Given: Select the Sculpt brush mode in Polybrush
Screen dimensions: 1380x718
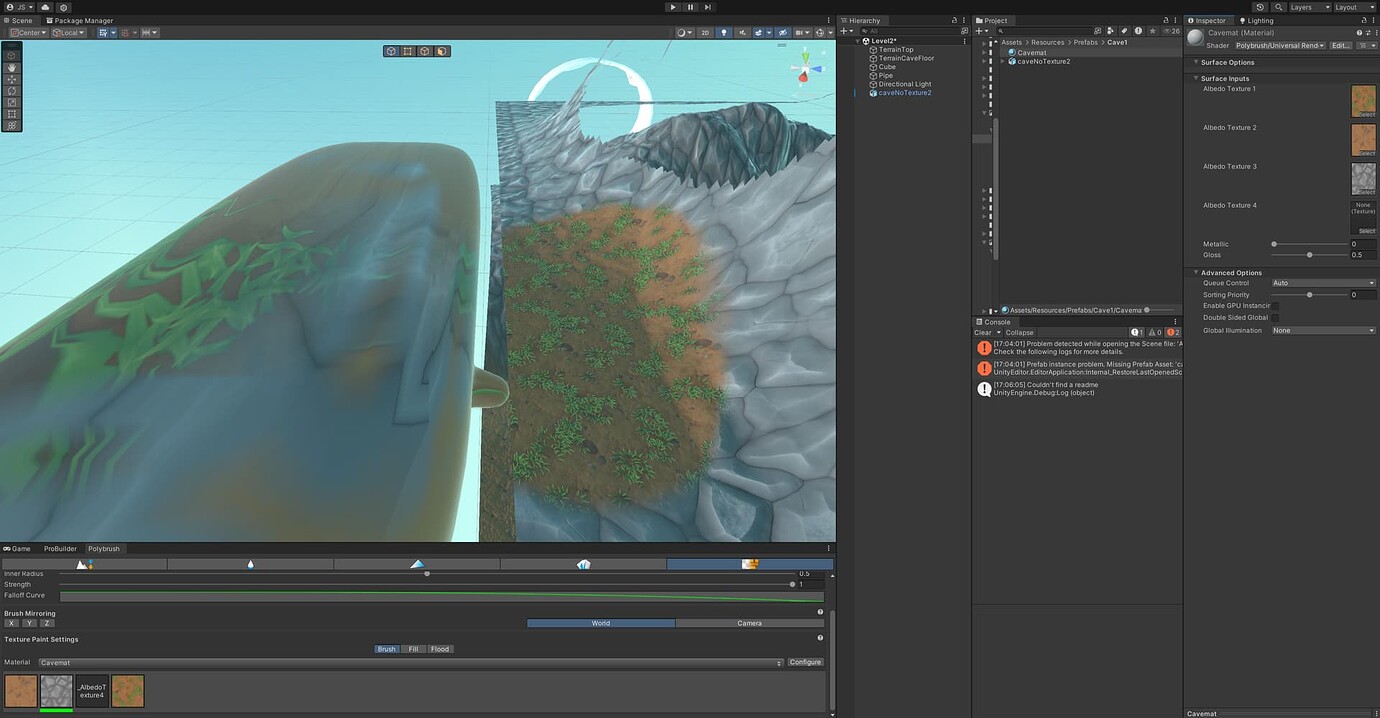Looking at the screenshot, I should click(x=85, y=564).
